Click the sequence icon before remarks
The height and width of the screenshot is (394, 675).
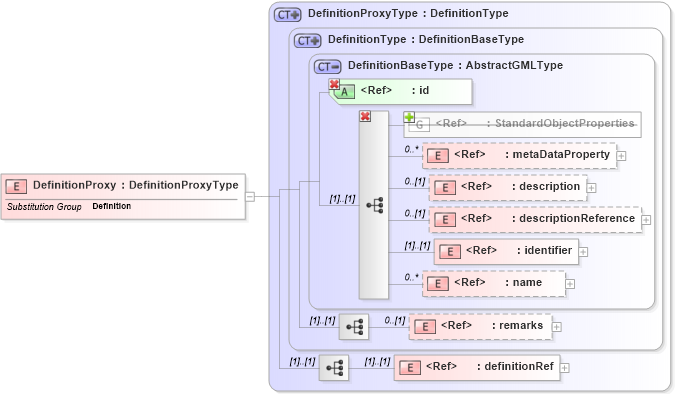coord(354,327)
